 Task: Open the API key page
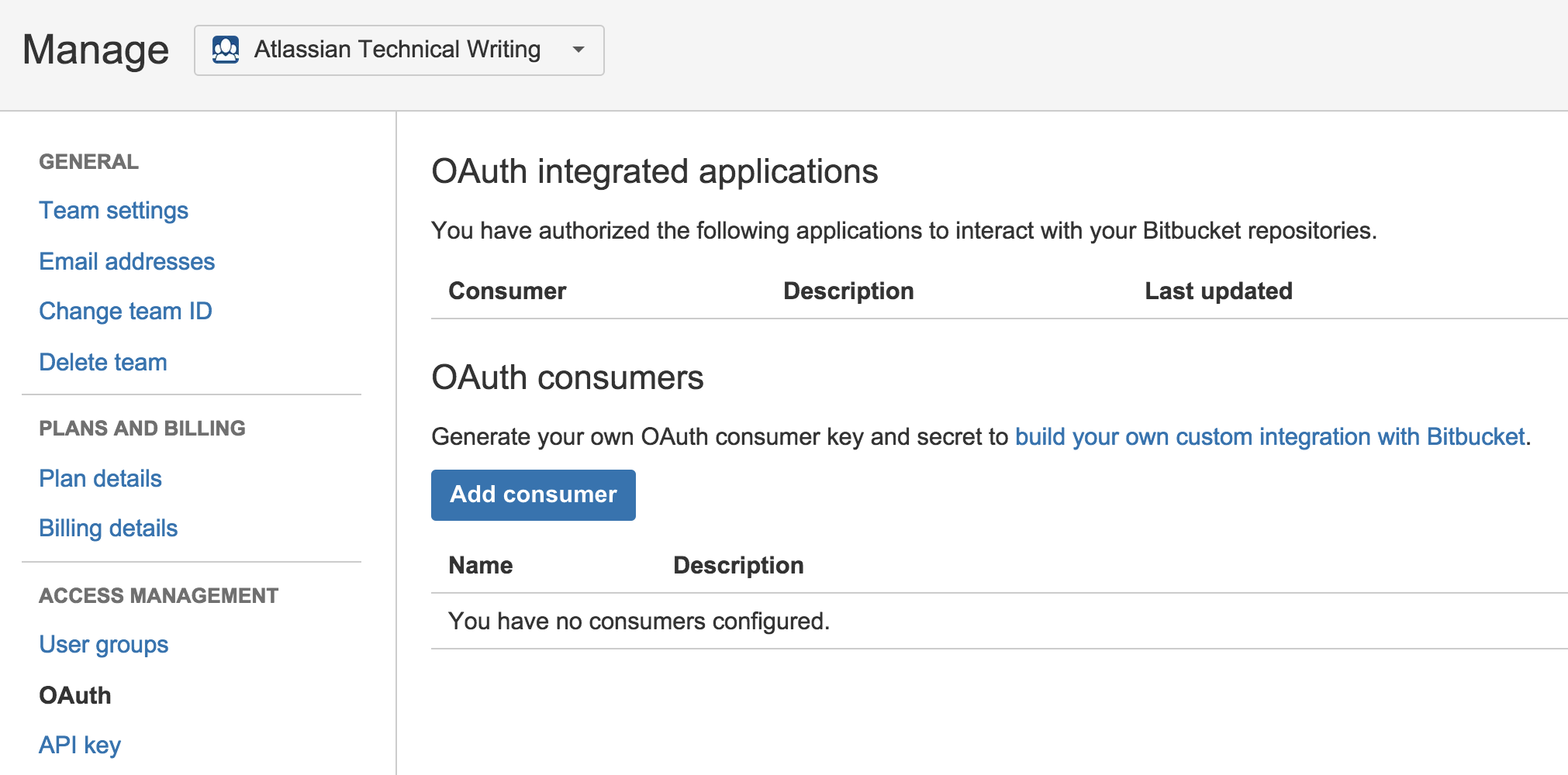pos(80,745)
